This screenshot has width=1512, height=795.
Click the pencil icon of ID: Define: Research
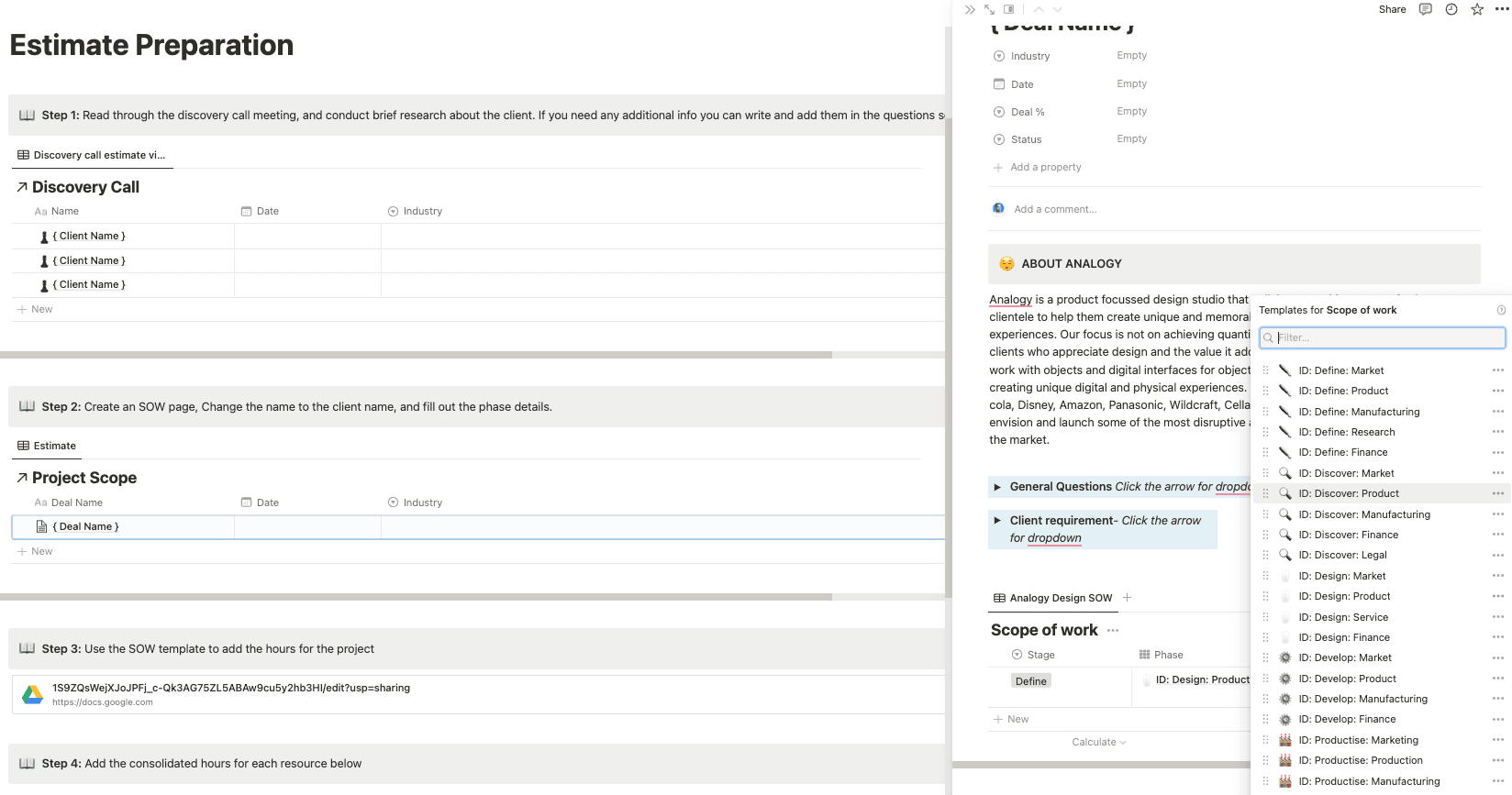pyautogui.click(x=1285, y=432)
